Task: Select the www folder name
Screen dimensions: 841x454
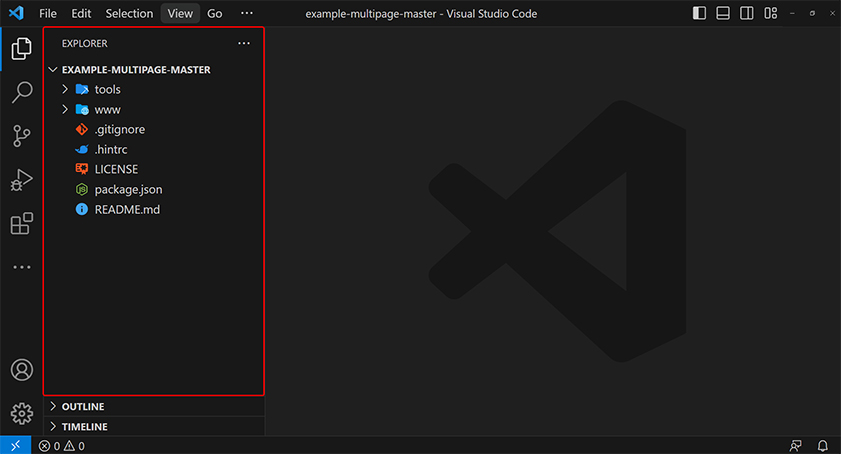Action: pyautogui.click(x=108, y=109)
